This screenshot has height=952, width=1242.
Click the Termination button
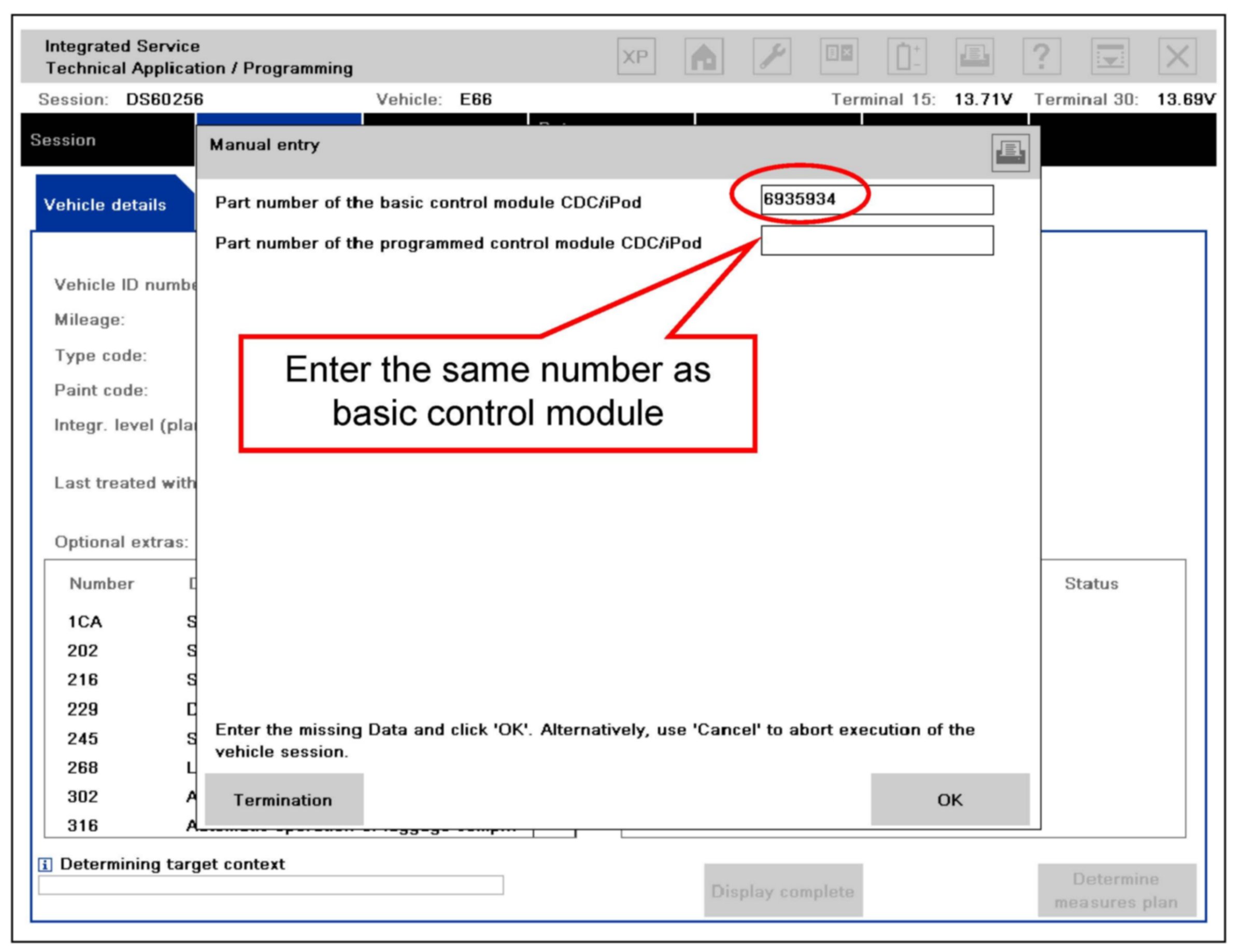point(283,800)
